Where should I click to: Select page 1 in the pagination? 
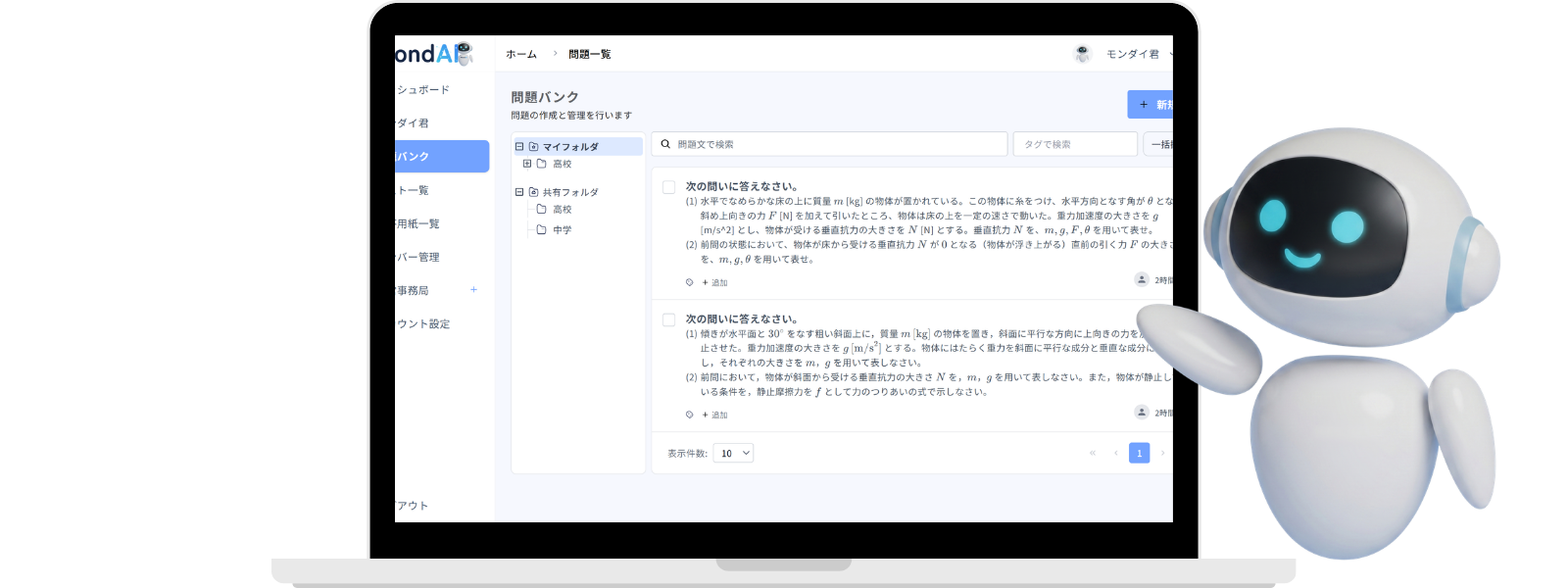1139,453
